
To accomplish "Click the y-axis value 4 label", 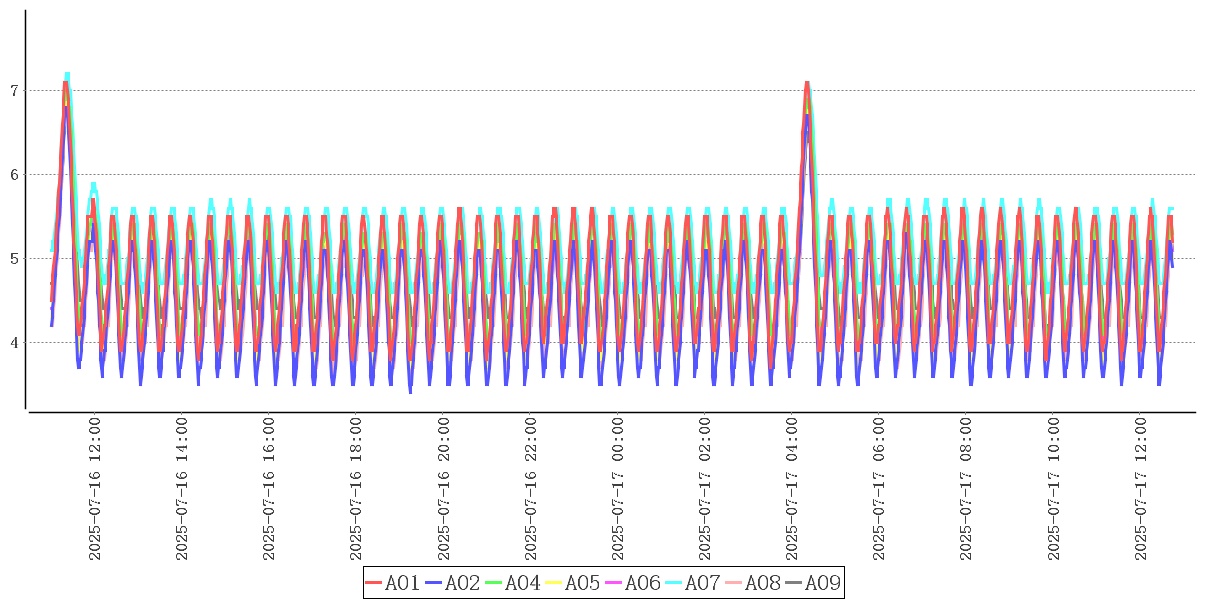I will coord(12,343).
